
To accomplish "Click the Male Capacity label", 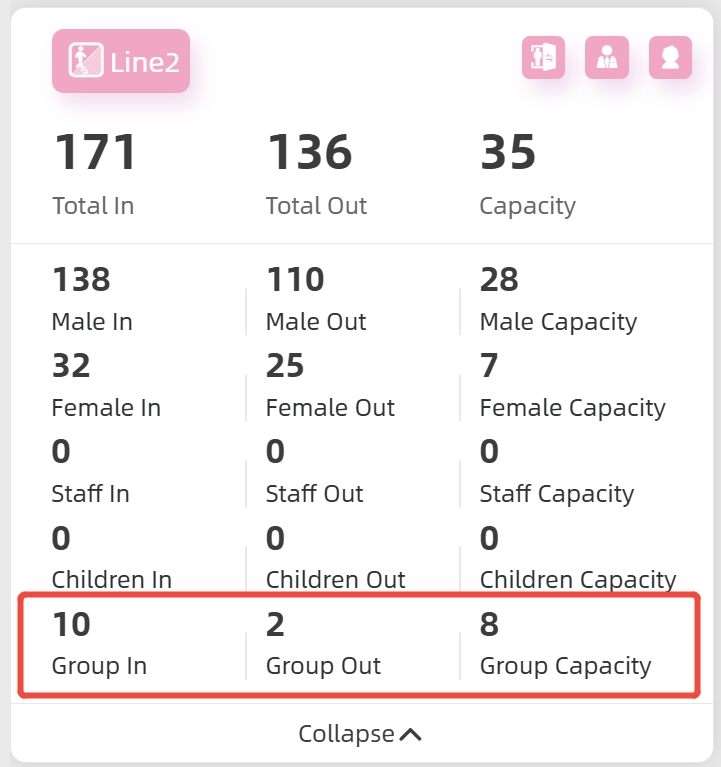I will pos(558,321).
